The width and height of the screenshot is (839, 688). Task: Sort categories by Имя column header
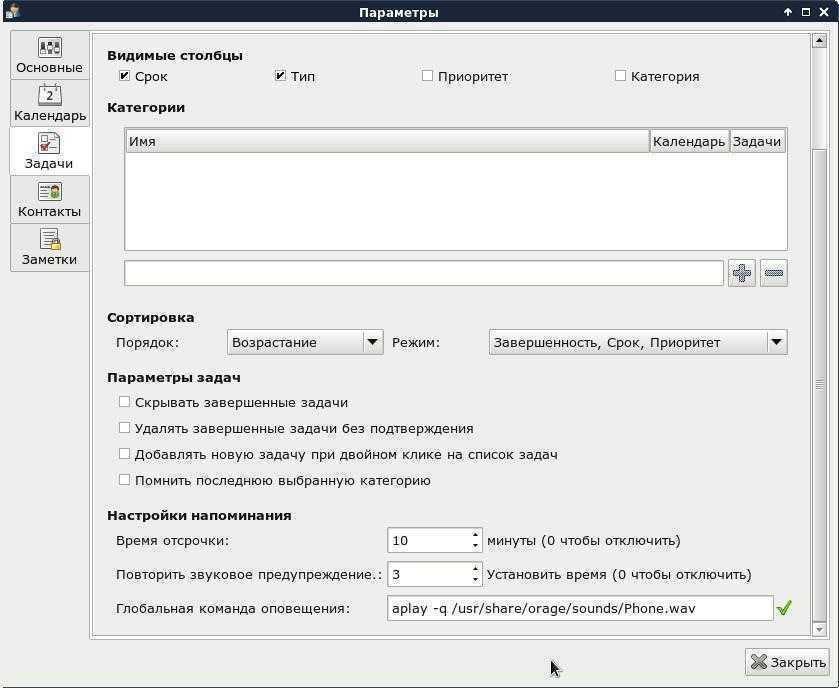(x=387, y=142)
